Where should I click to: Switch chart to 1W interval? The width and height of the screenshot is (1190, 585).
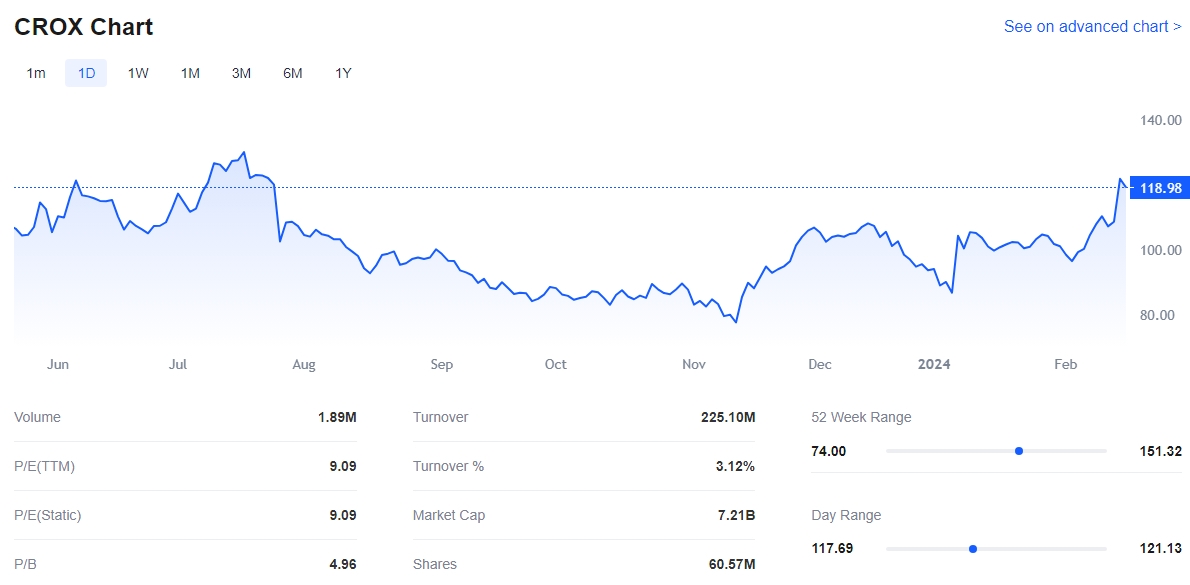[138, 73]
